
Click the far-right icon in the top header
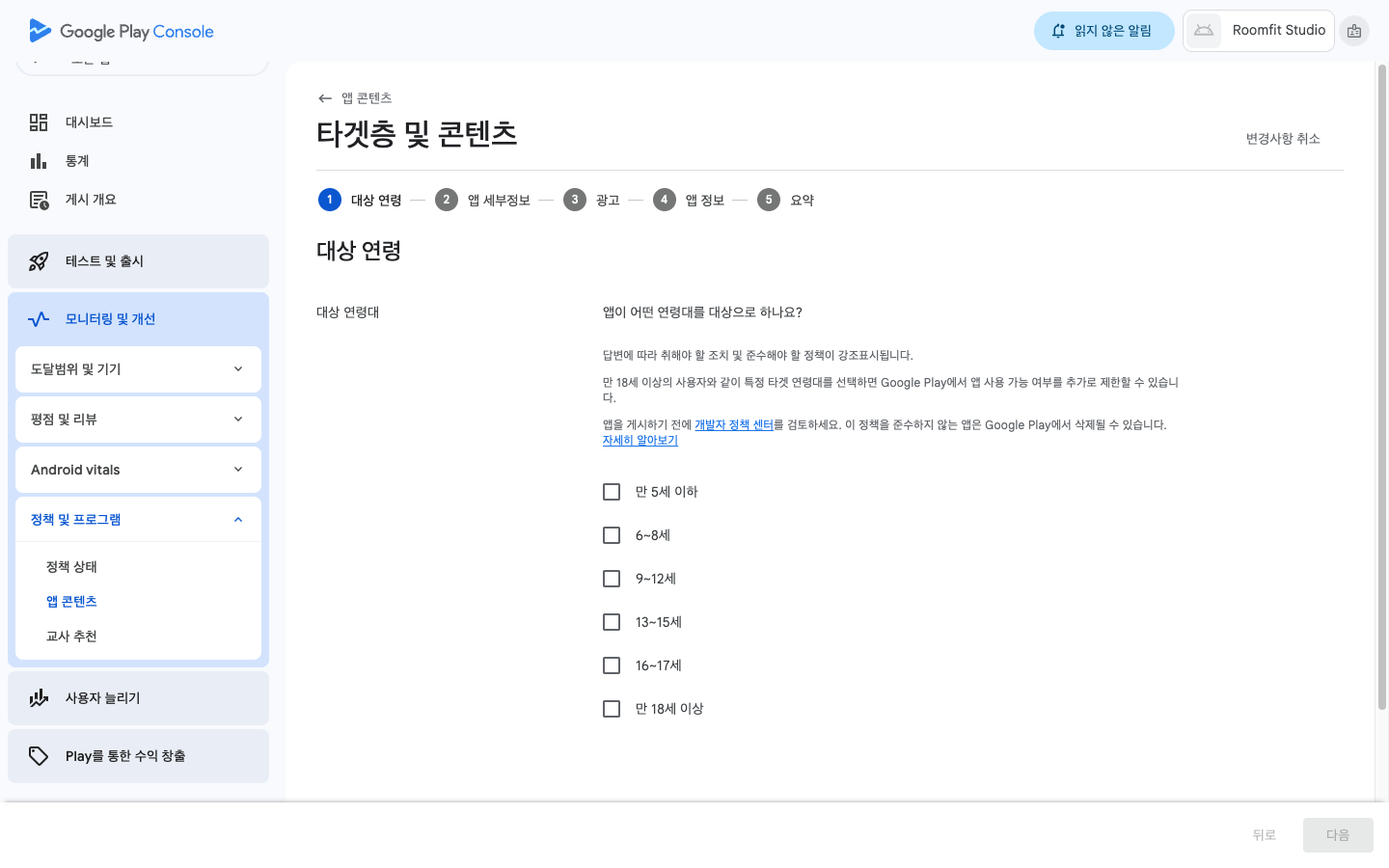pos(1354,31)
